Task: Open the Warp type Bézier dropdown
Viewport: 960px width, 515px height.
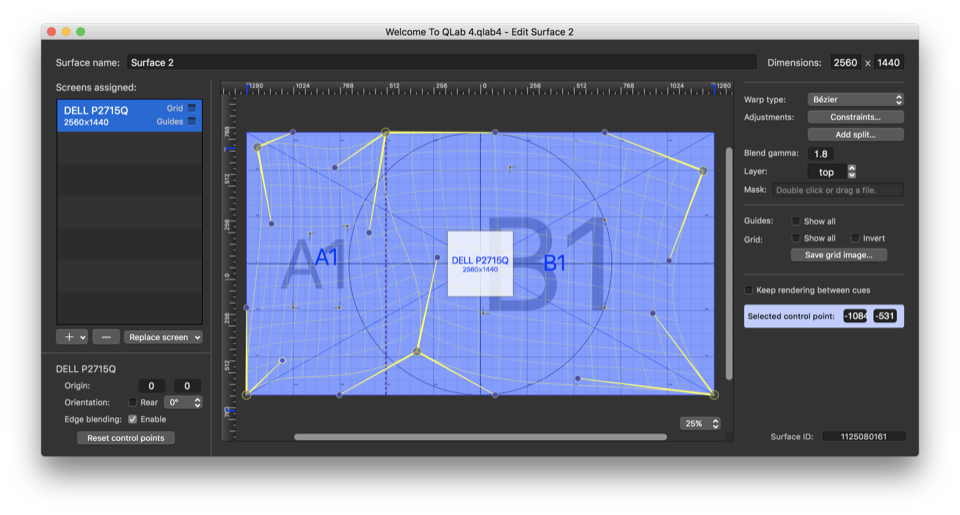Action: (x=855, y=100)
